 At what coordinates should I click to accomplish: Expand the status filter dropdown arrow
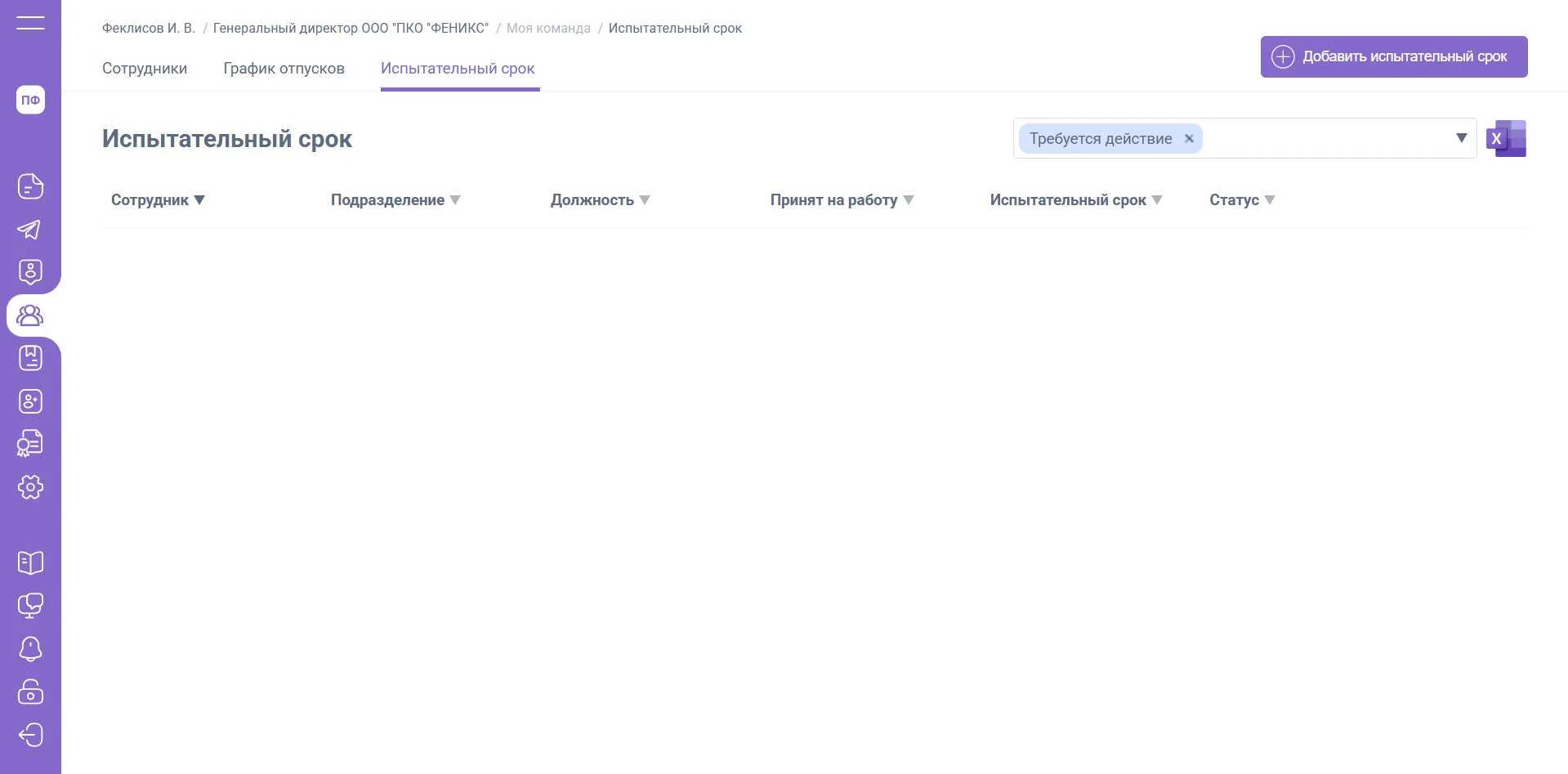[1461, 138]
